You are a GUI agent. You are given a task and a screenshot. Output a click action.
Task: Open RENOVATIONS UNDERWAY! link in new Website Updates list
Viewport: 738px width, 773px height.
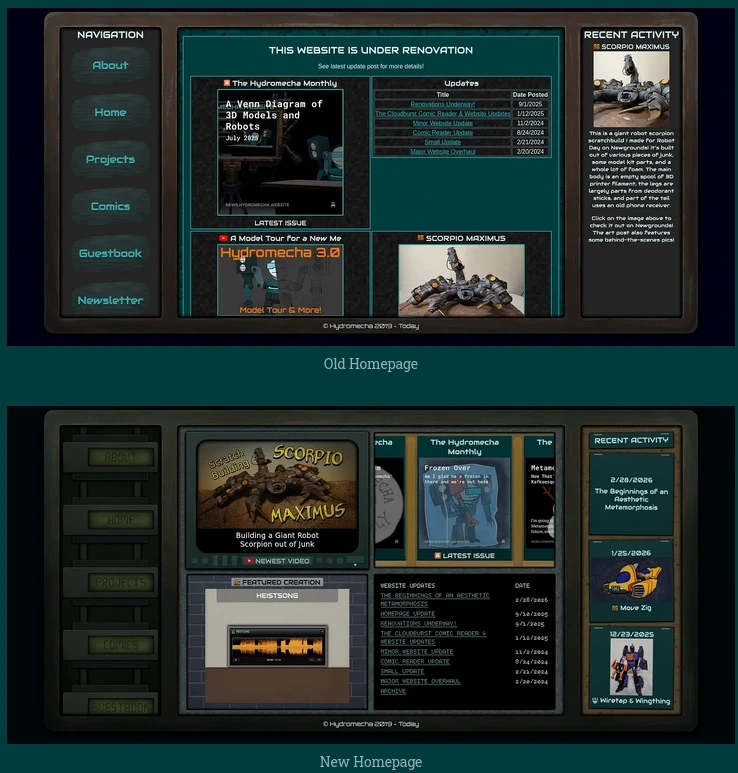click(x=419, y=624)
